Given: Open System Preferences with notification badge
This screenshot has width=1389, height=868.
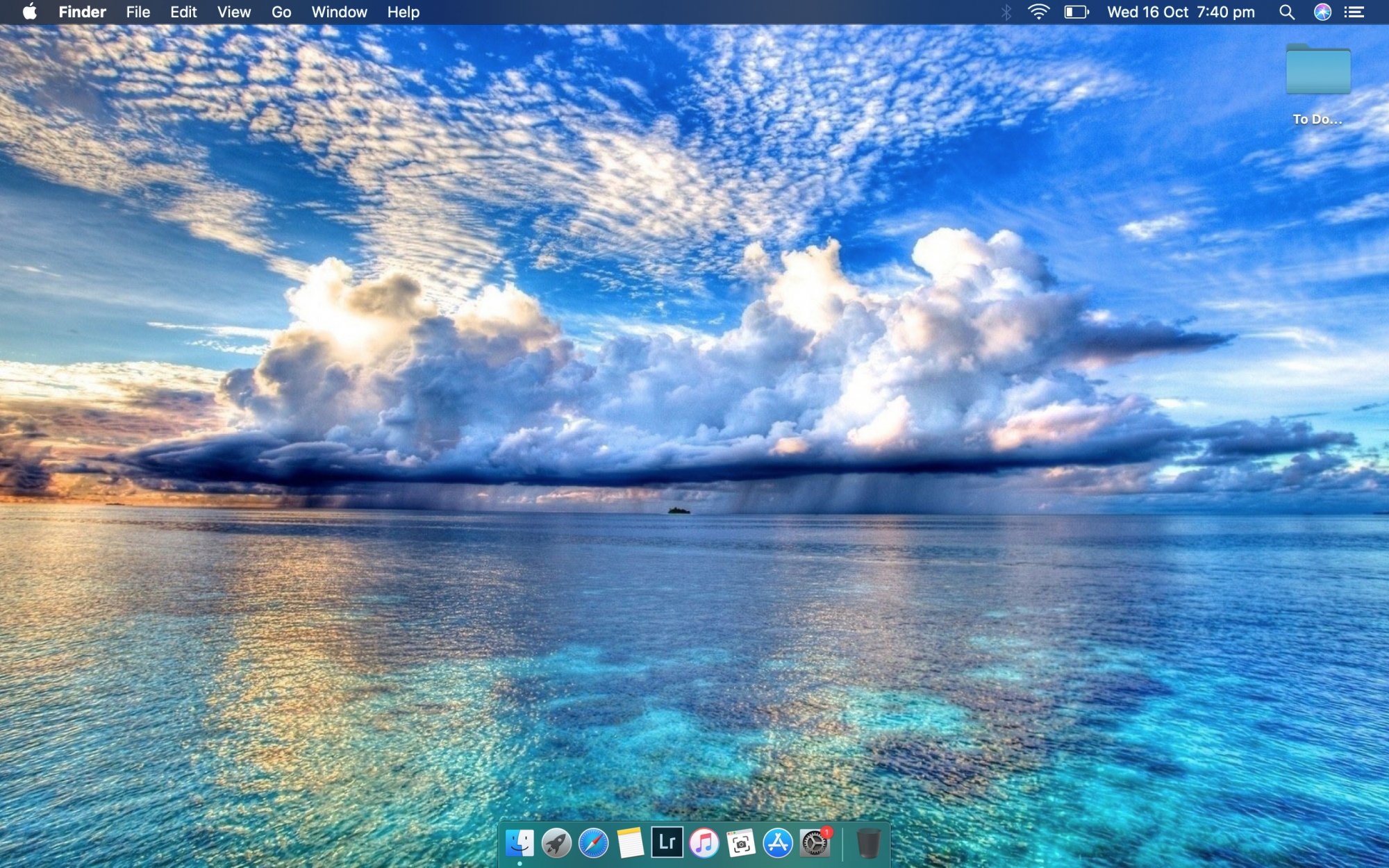Looking at the screenshot, I should (x=815, y=843).
